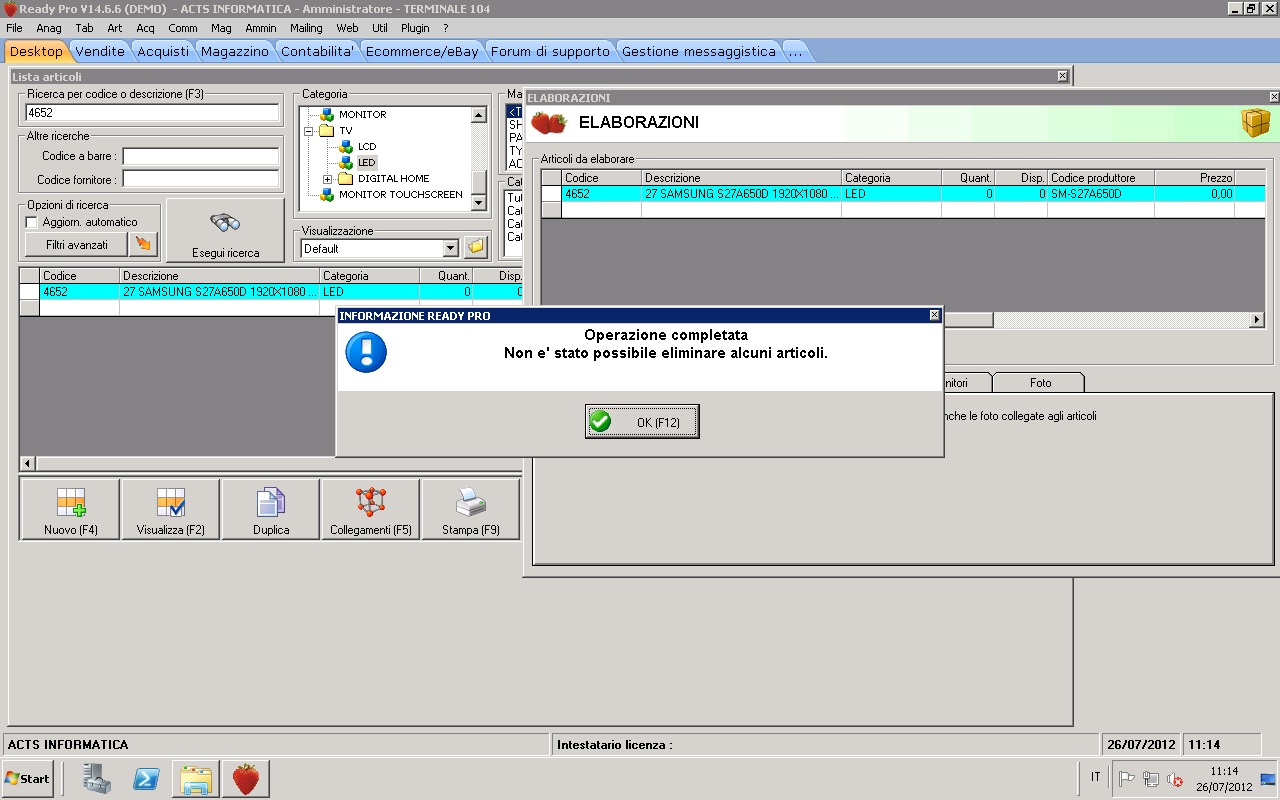Close the Informazione Ready Pro dialog
Image resolution: width=1280 pixels, height=800 pixels.
coord(935,315)
